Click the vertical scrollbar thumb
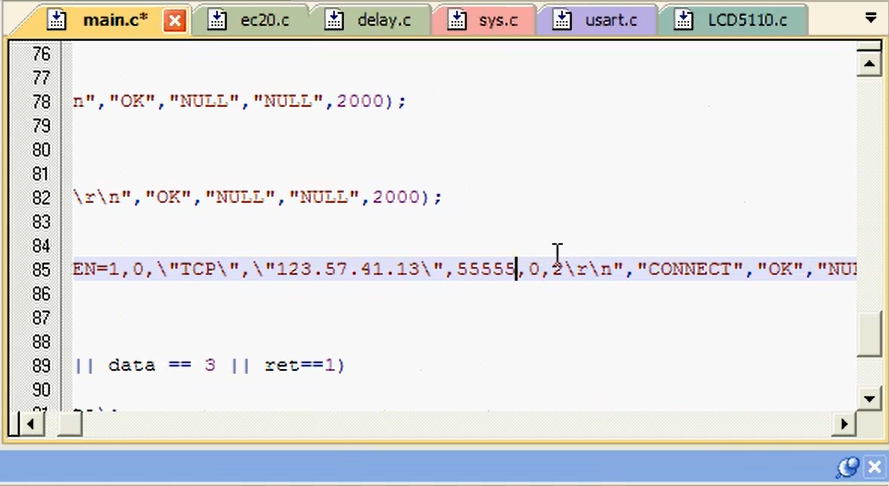Image resolution: width=889 pixels, height=486 pixels. pos(869,333)
